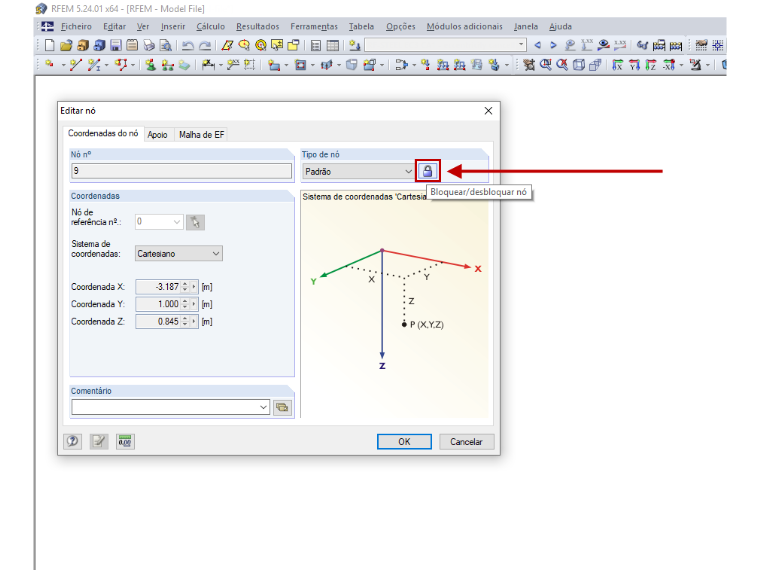Viewport: 760px width, 570px height.
Task: Expand reference node number dropdown
Action: pyautogui.click(x=177, y=222)
